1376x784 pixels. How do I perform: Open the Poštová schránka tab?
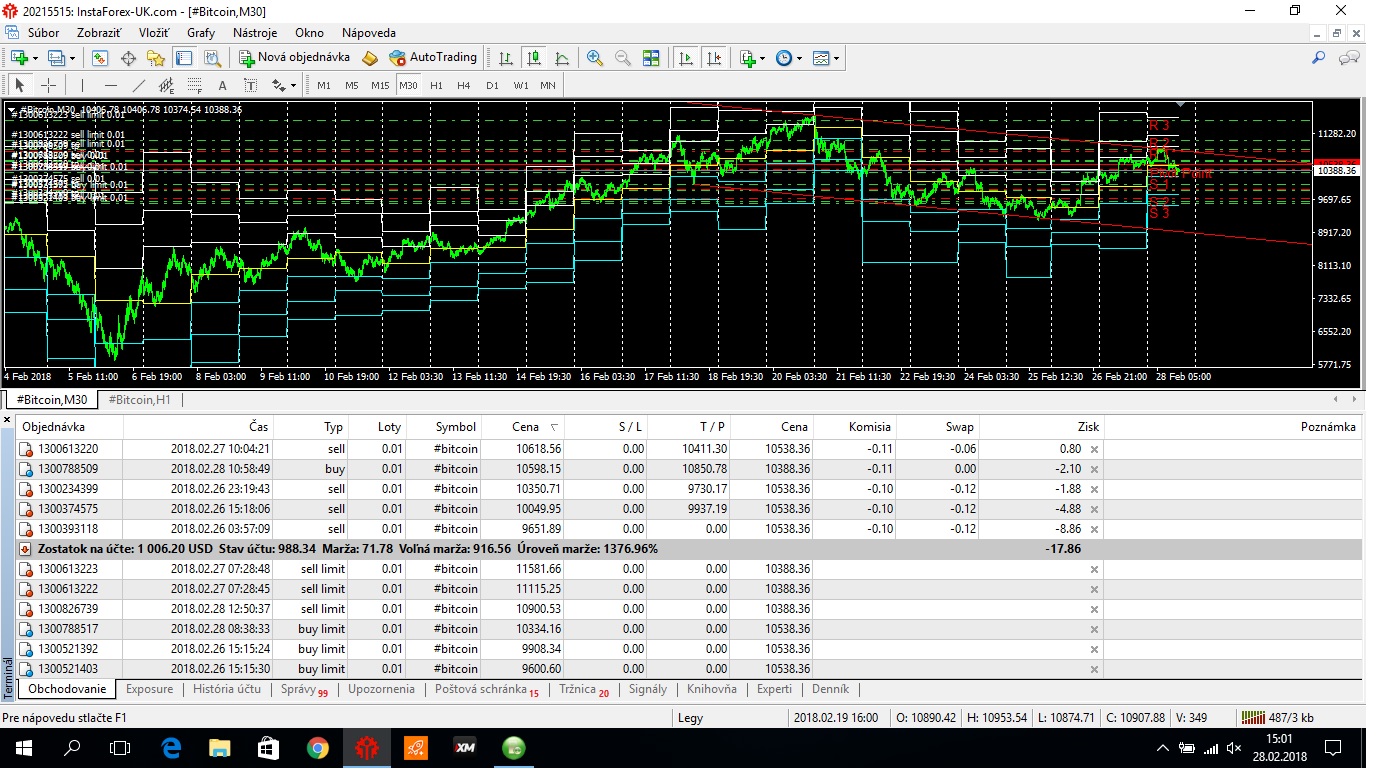[x=486, y=689]
